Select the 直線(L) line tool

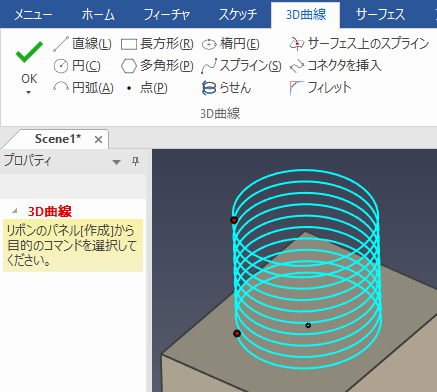pyautogui.click(x=82, y=44)
